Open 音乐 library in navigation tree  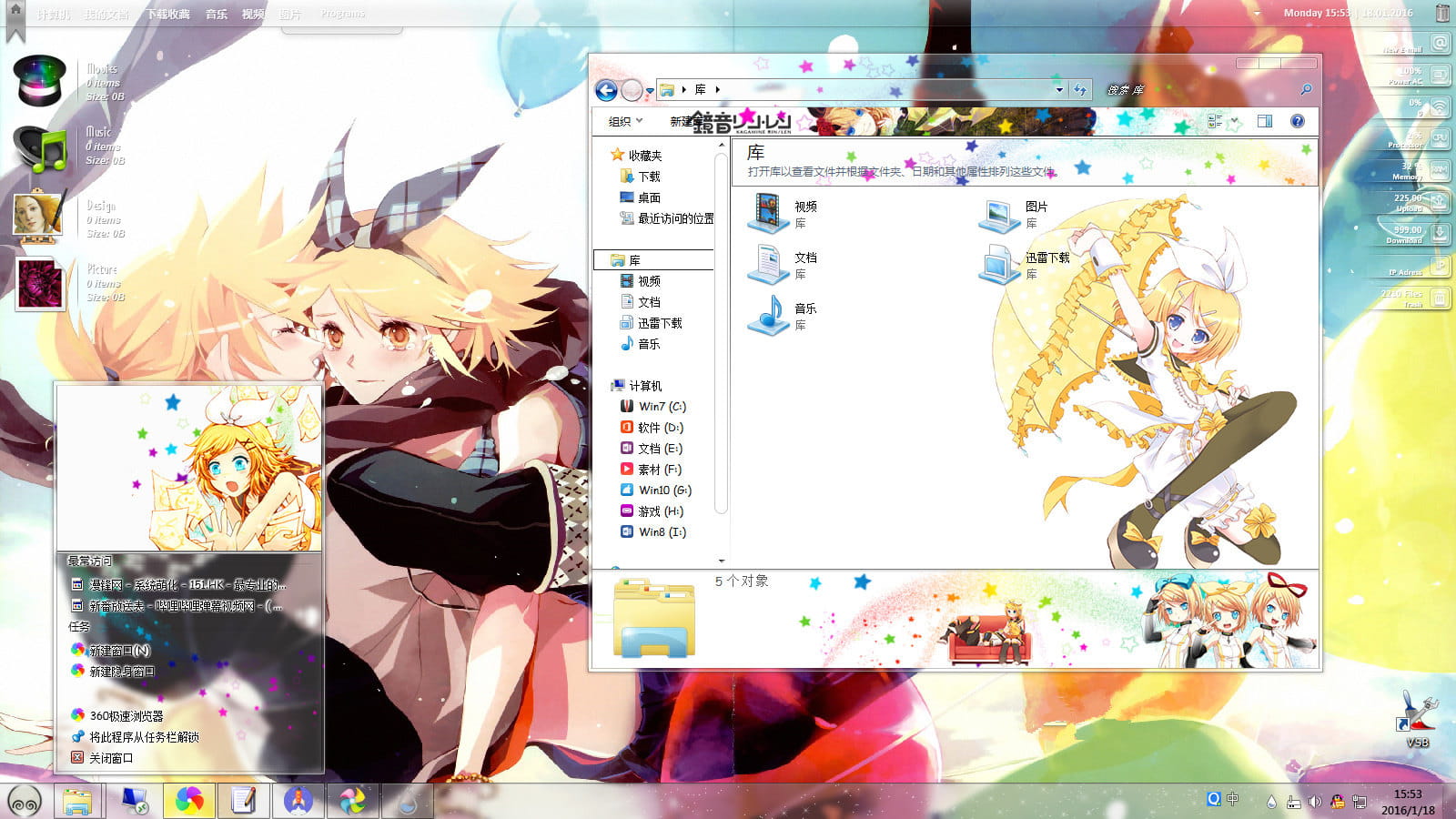641,344
